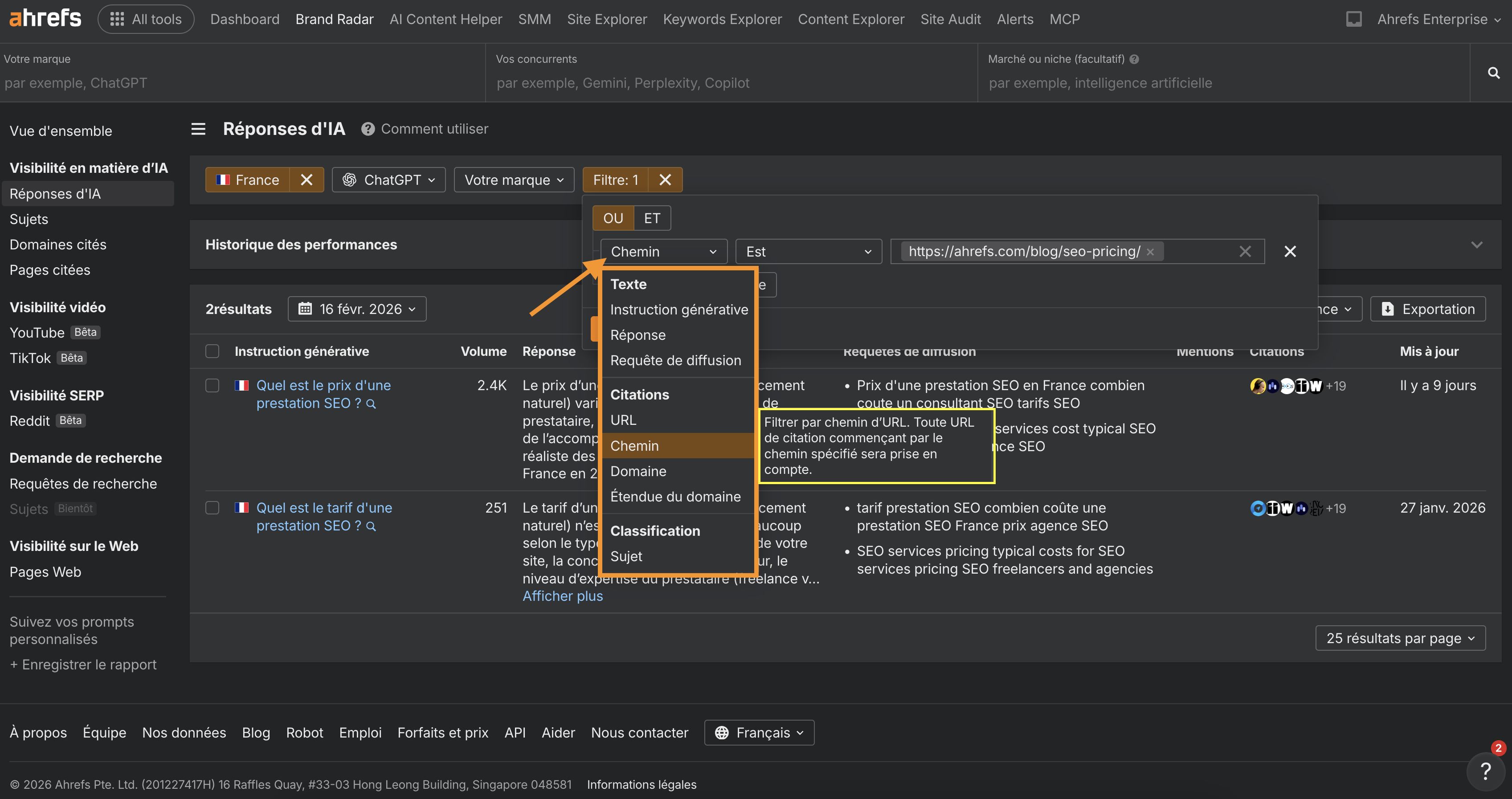
Task: Click the notifications screen icon near Ahrefs Enterprise
Action: 1353,19
